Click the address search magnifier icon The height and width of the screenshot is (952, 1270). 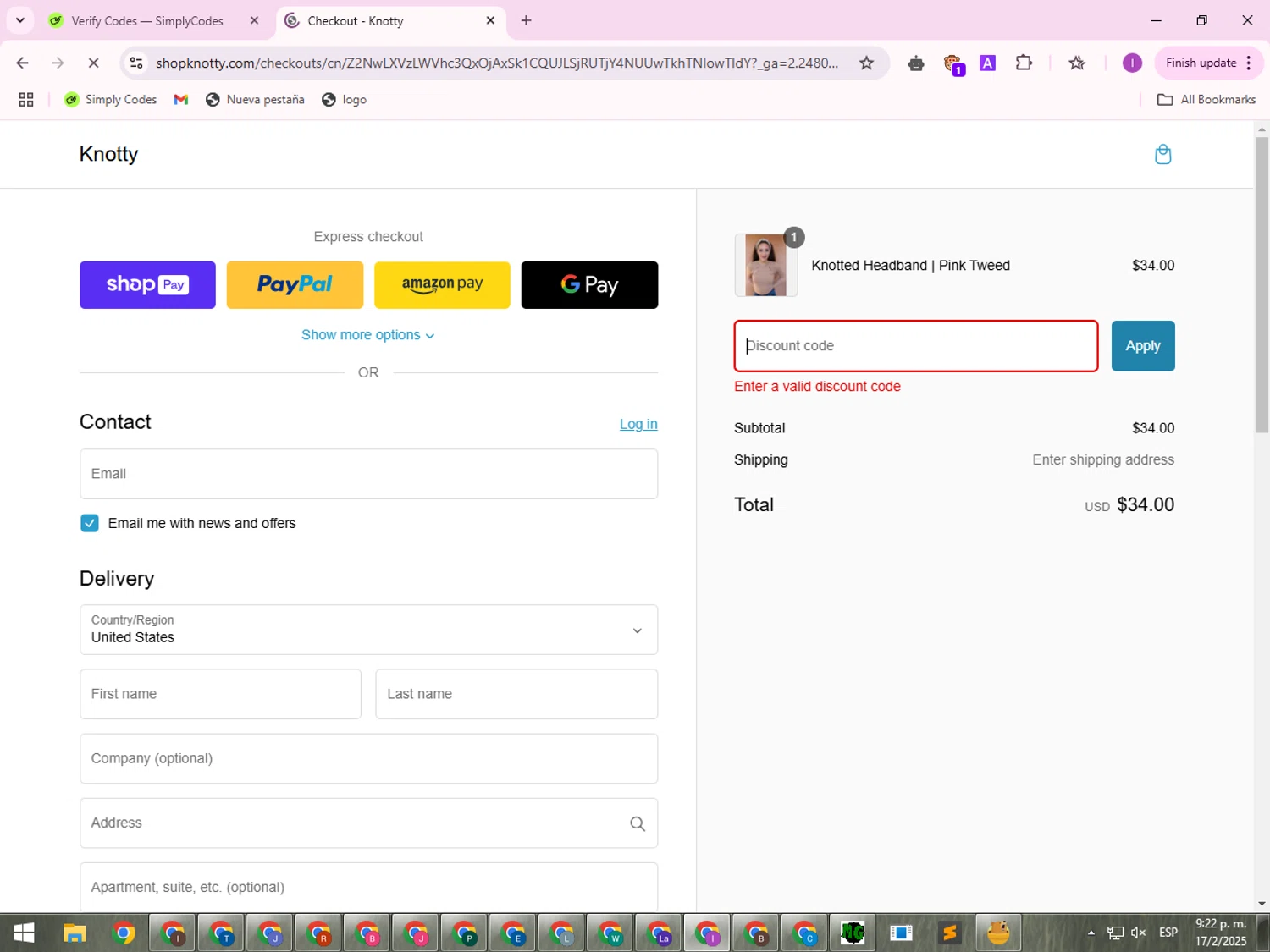click(638, 823)
